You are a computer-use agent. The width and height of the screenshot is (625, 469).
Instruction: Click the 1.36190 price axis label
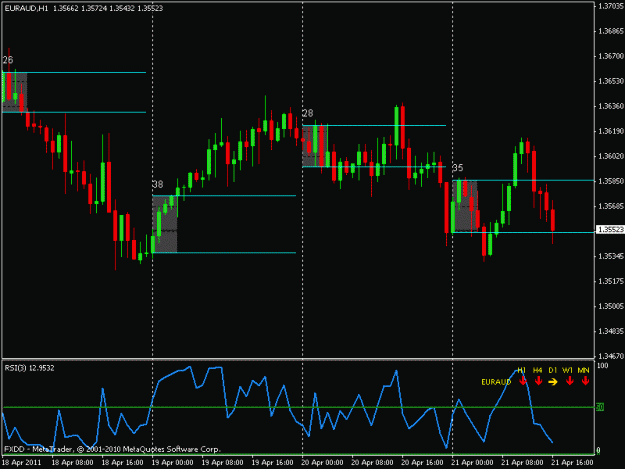pyautogui.click(x=611, y=131)
